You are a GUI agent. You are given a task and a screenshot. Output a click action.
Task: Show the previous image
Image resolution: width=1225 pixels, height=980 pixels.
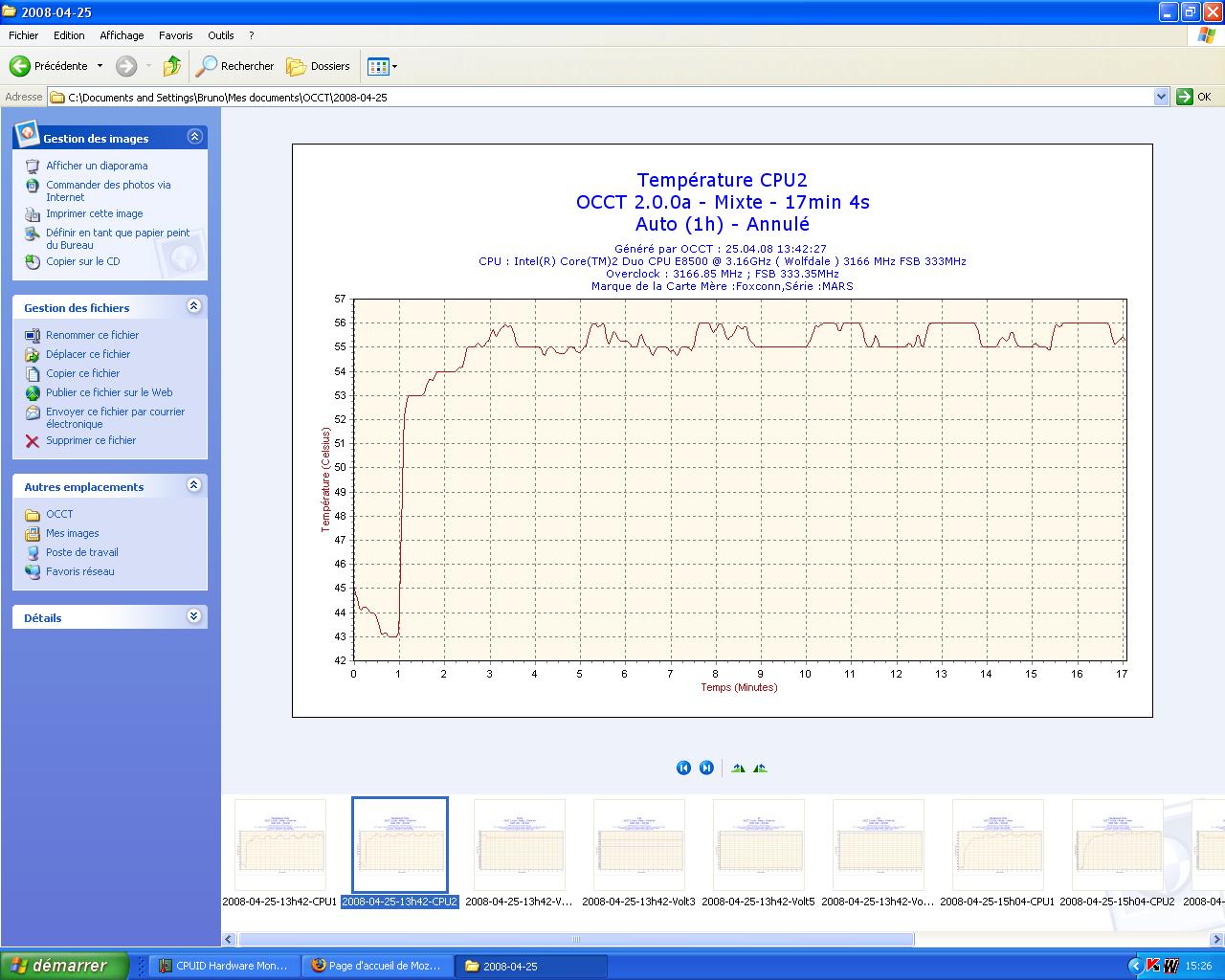point(683,768)
